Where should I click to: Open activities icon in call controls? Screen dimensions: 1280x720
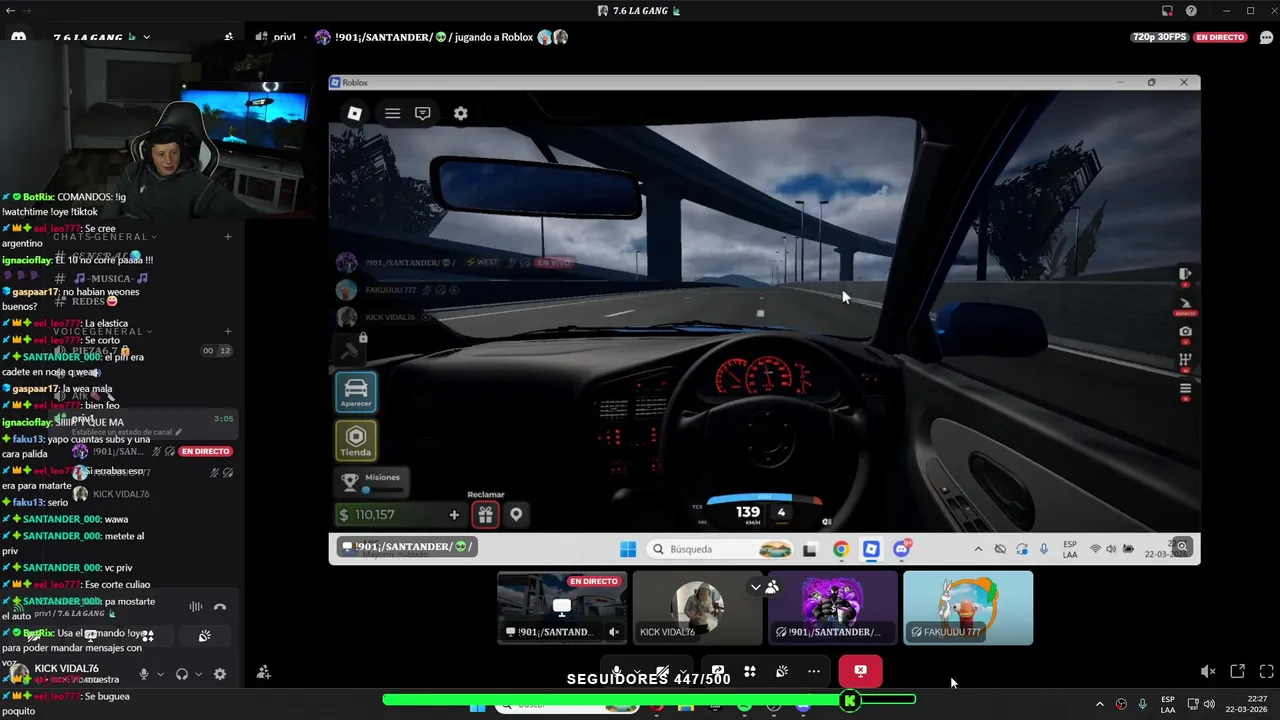[750, 672]
